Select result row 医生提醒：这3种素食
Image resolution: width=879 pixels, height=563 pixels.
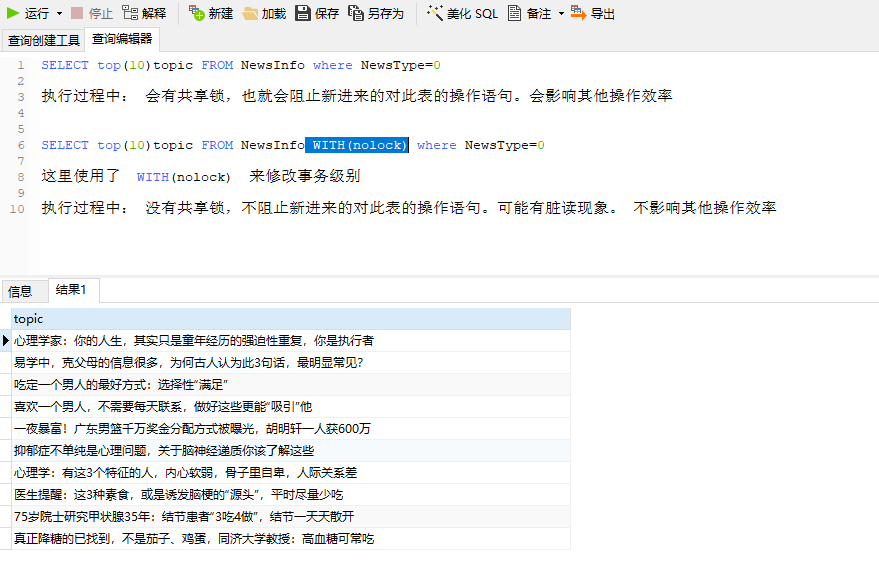pos(290,495)
